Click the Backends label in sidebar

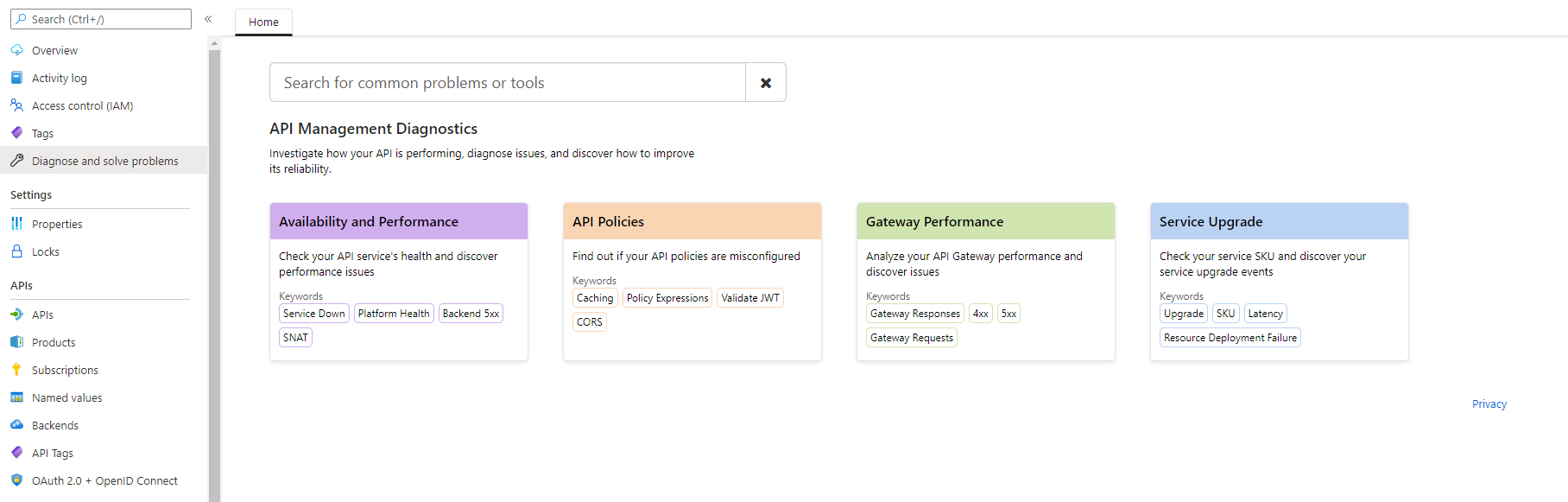[55, 425]
